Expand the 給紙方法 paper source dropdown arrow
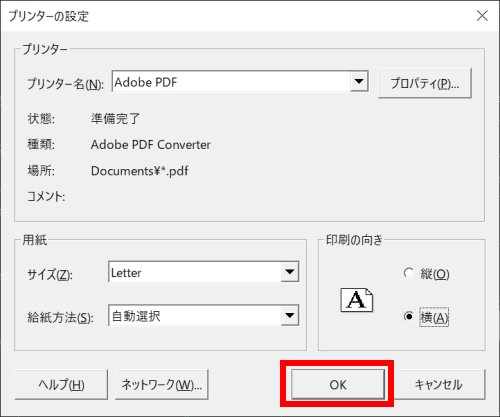 tap(290, 315)
